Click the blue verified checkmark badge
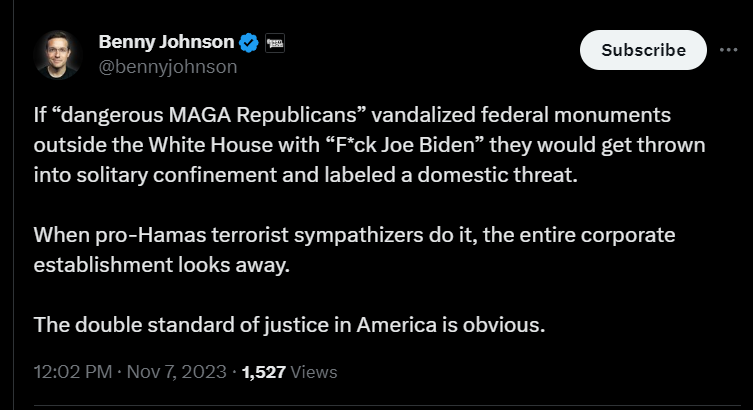Image resolution: width=753 pixels, height=410 pixels. (249, 43)
